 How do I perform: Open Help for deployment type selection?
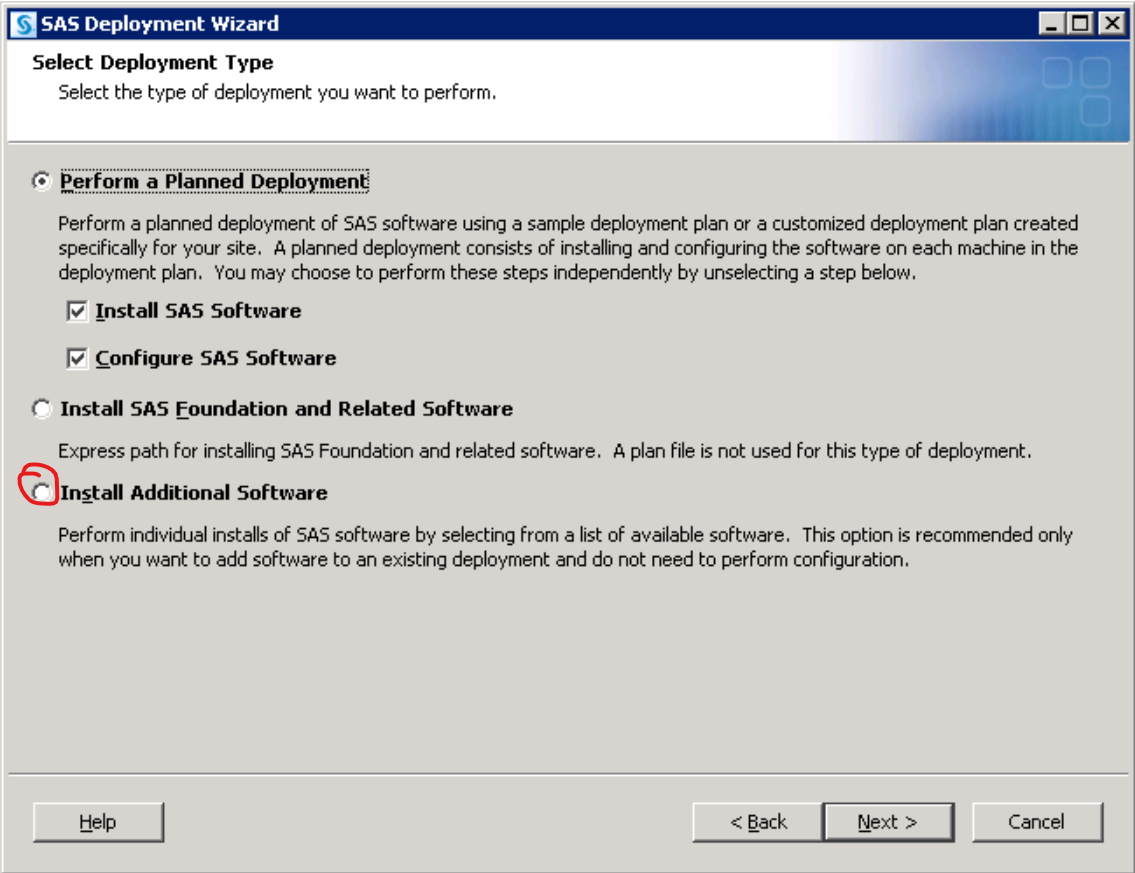click(101, 821)
